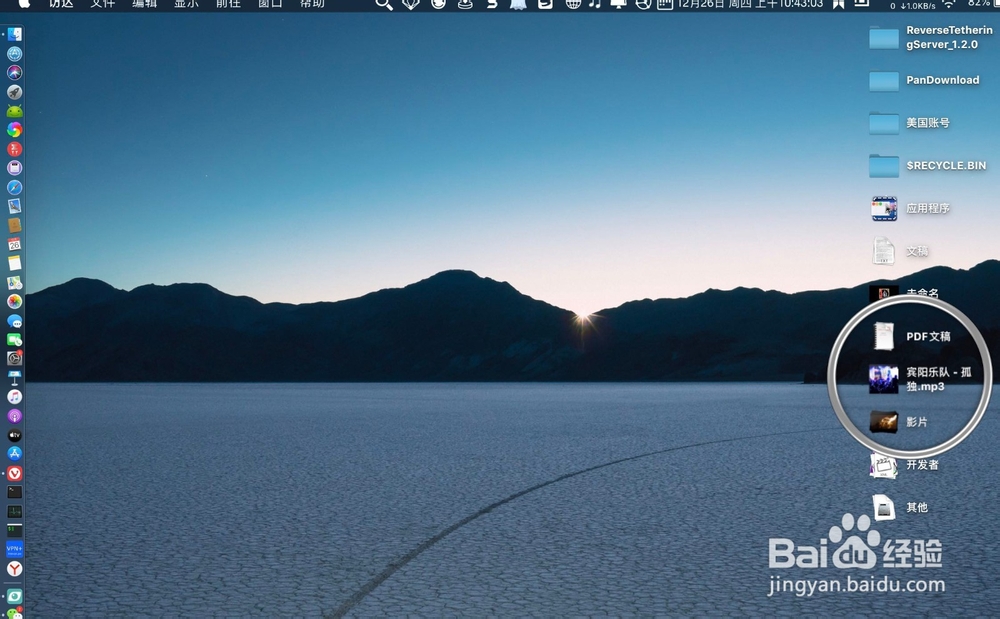Open Wi-Fi status in menu bar
Screen dimensions: 1000x619
tap(949, 4)
